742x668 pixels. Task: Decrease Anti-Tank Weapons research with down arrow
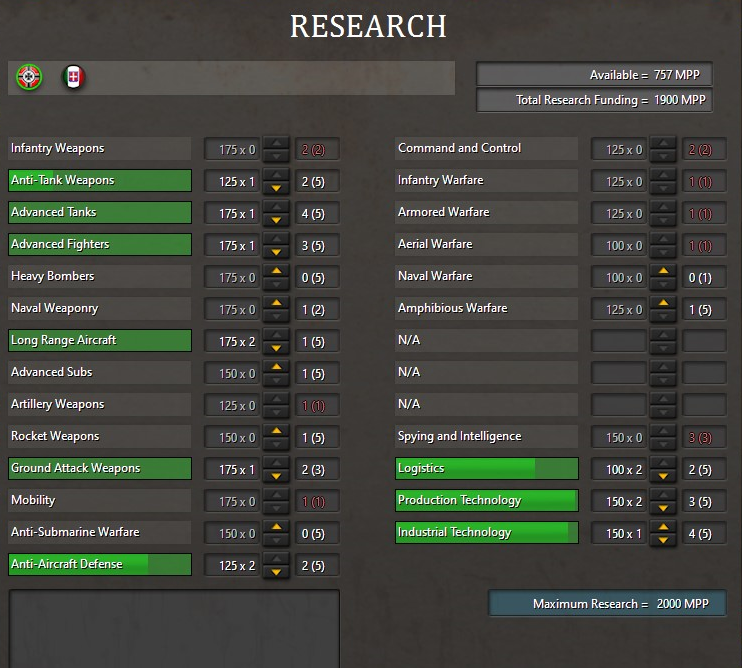276,188
